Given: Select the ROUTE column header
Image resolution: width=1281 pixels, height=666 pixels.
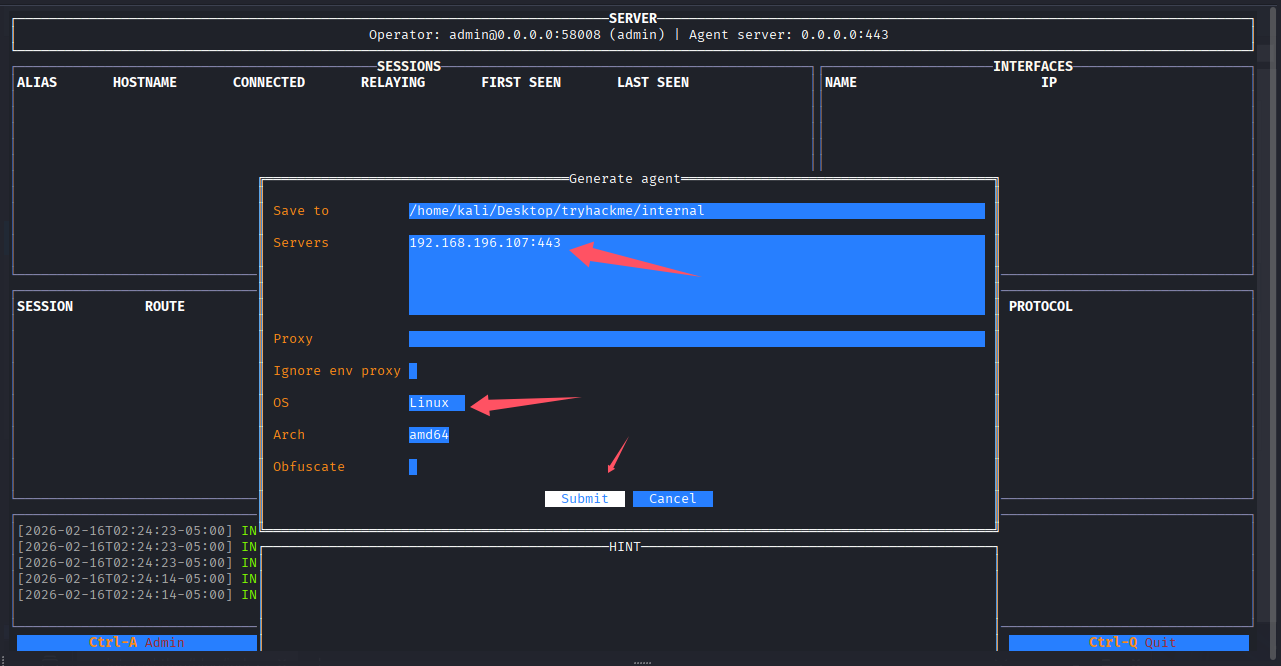Looking at the screenshot, I should coord(165,307).
